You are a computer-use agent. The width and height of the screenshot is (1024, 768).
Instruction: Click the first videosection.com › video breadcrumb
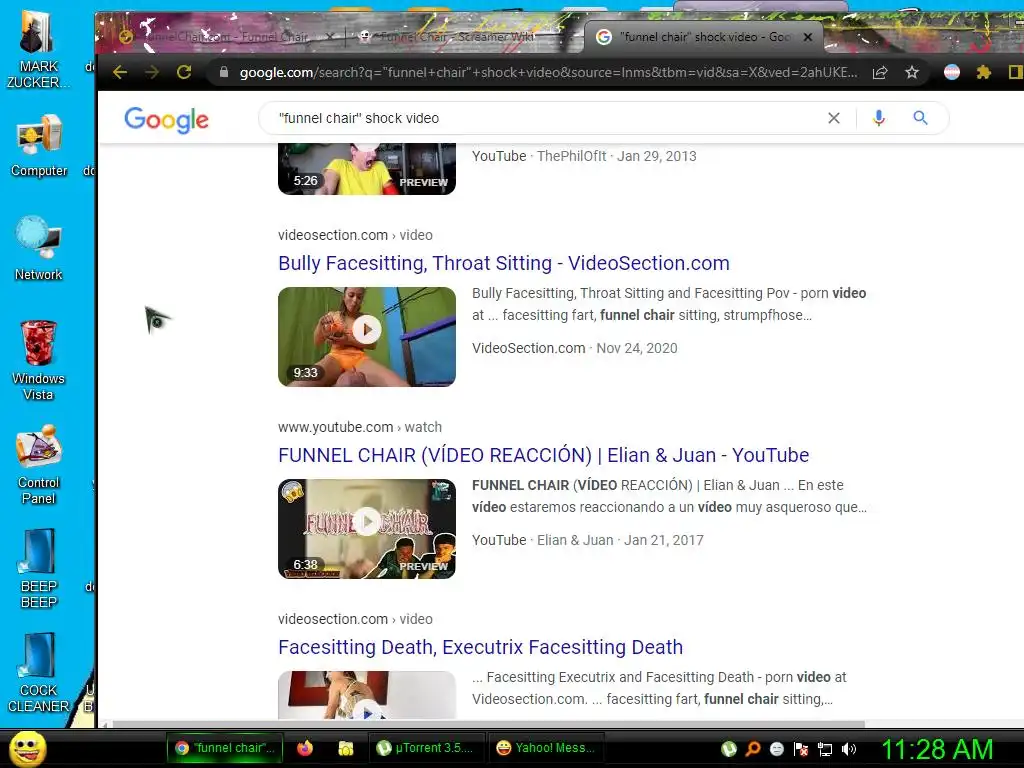[x=355, y=235]
